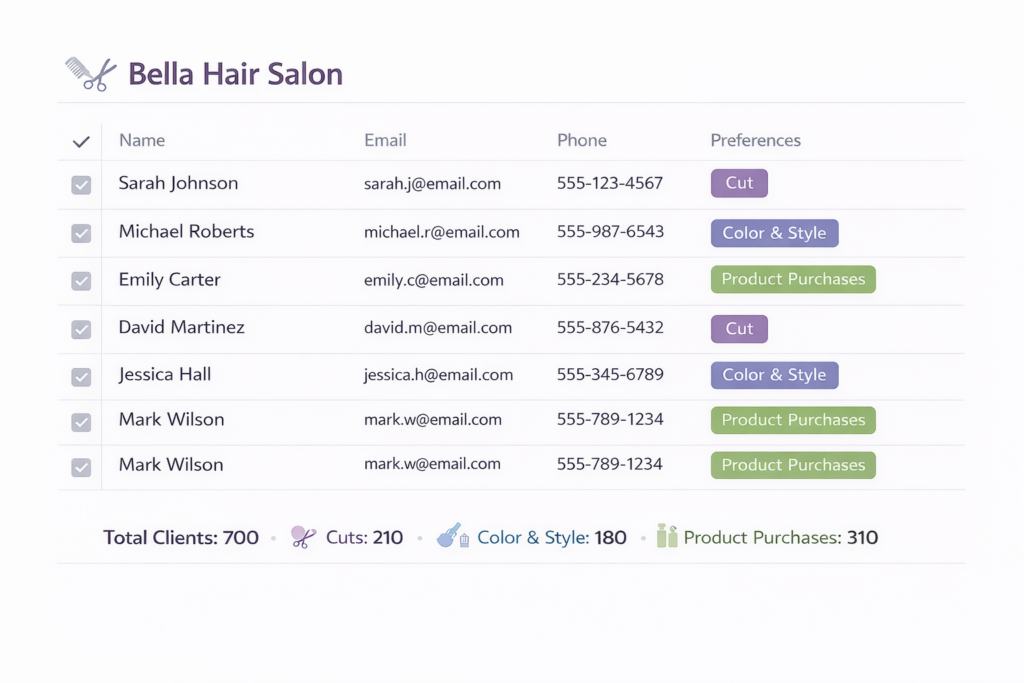This screenshot has width=1024, height=683.
Task: Click the scissors icon beside Cuts total
Action: click(x=302, y=537)
